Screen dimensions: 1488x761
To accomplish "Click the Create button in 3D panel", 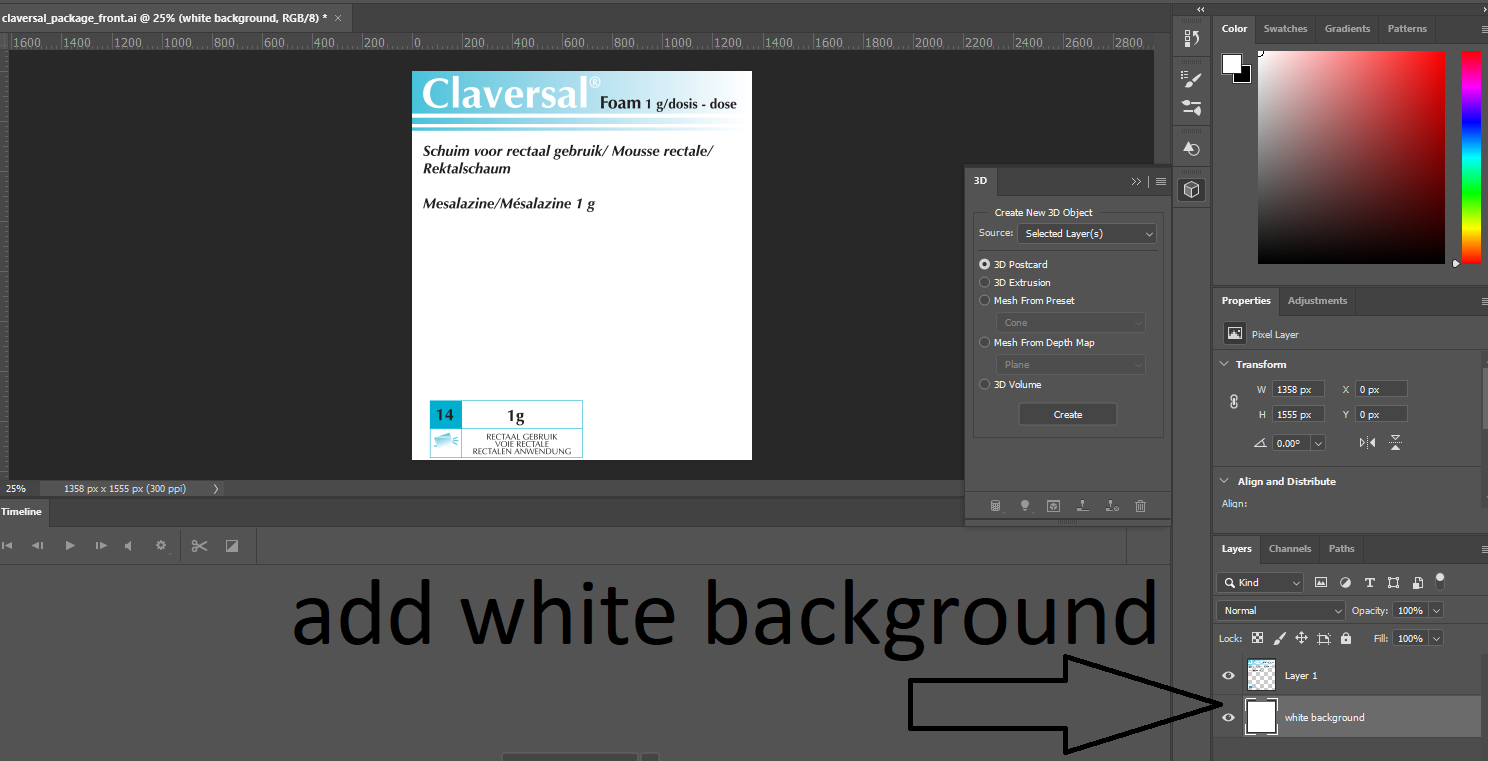I will point(1067,414).
